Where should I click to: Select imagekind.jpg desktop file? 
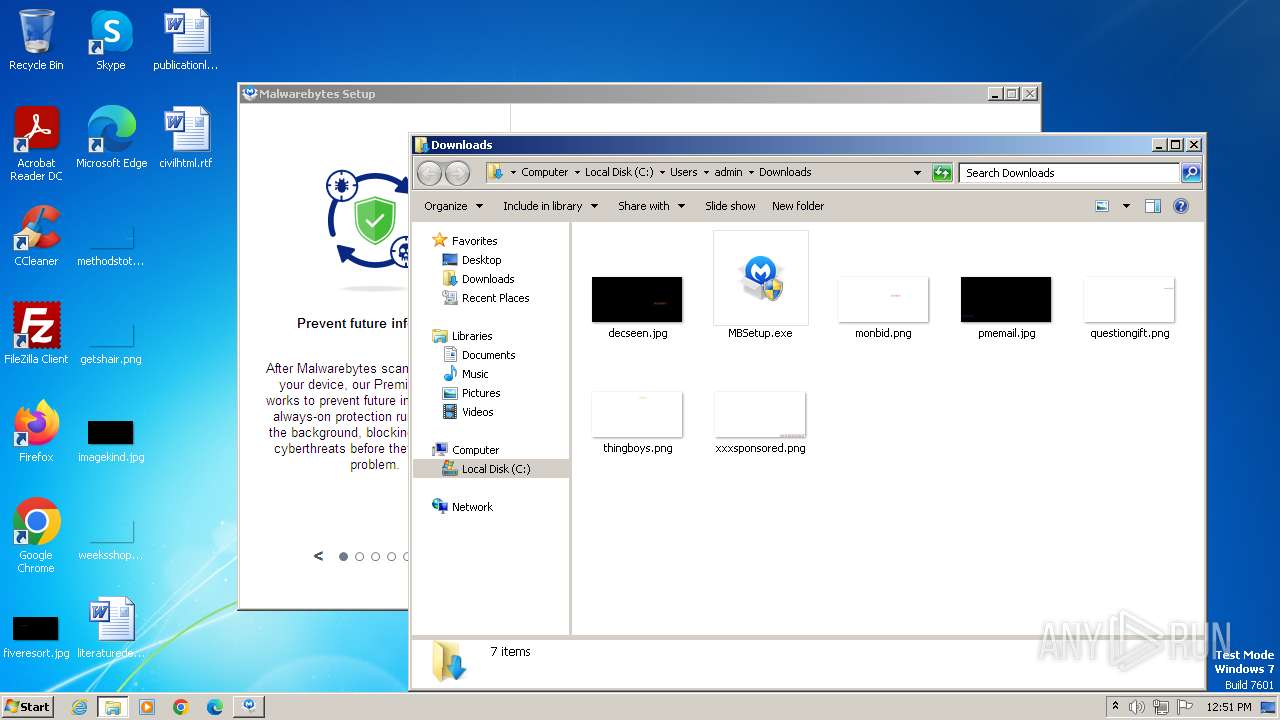[x=111, y=439]
